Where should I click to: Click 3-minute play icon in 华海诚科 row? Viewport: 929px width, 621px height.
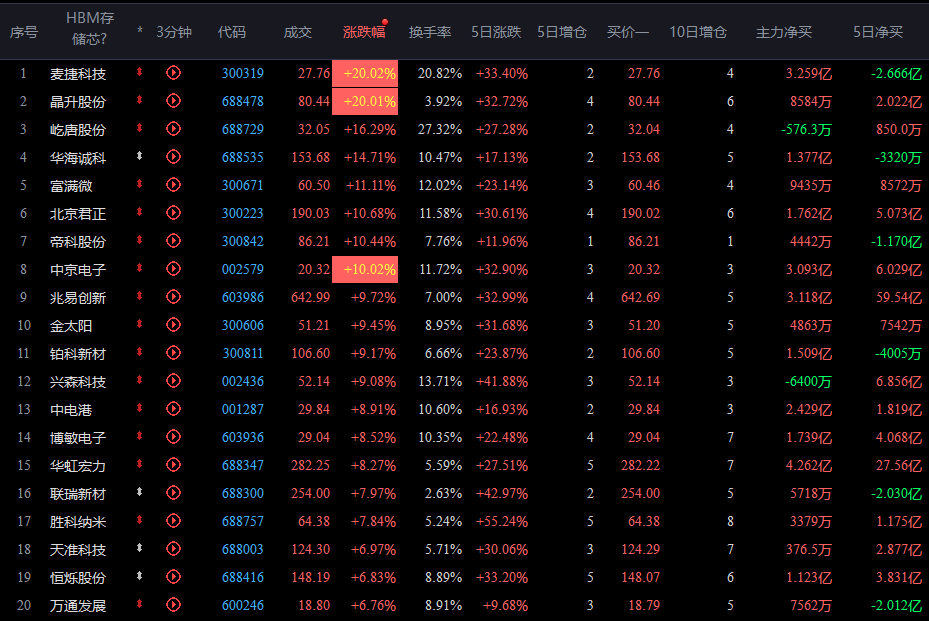pos(173,157)
